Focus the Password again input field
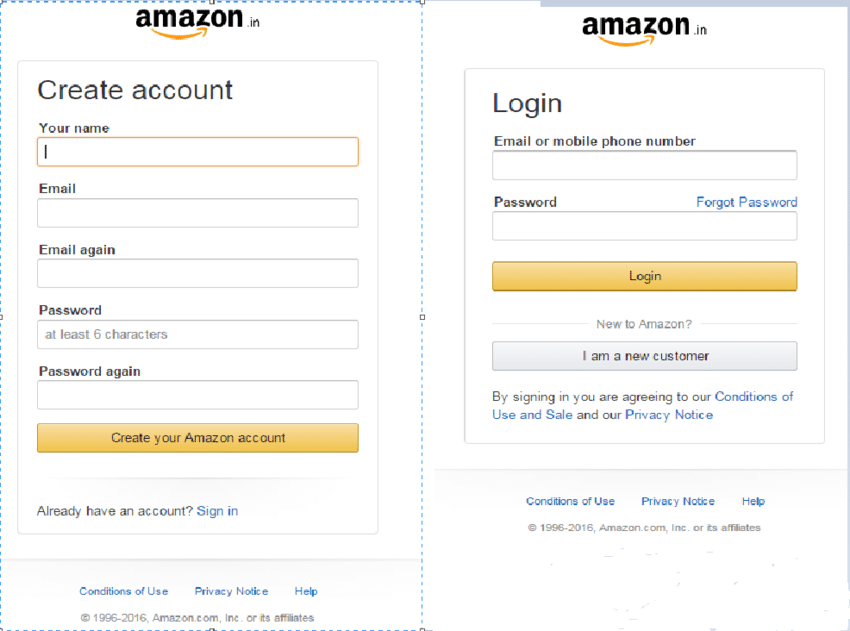The image size is (850, 631). (x=197, y=395)
